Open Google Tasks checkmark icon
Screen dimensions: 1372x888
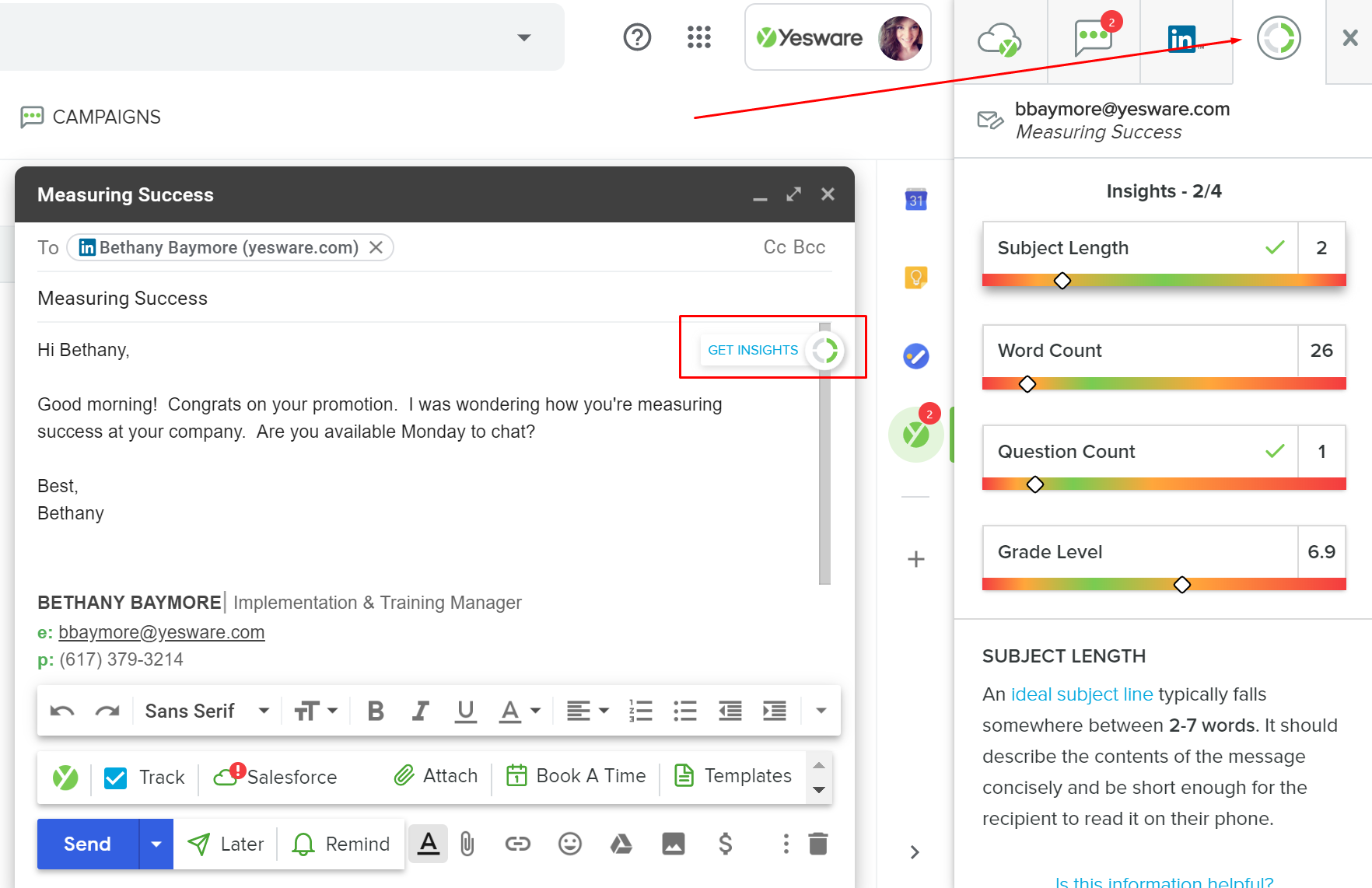pos(916,356)
